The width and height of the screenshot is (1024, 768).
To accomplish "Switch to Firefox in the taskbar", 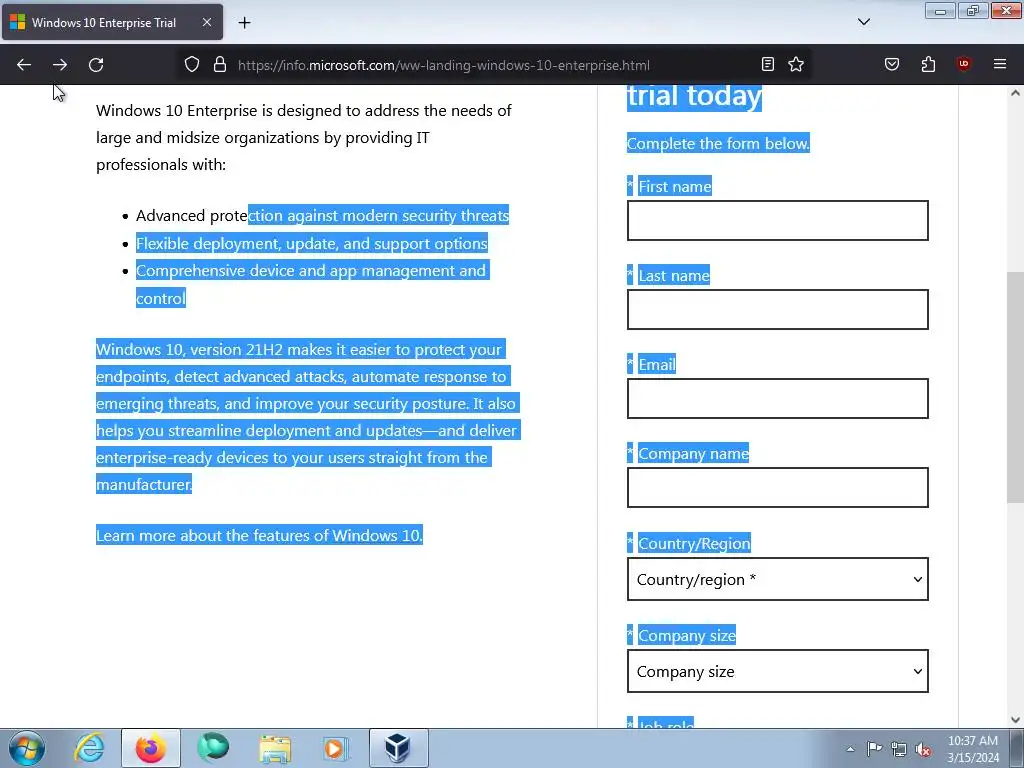I will [151, 748].
